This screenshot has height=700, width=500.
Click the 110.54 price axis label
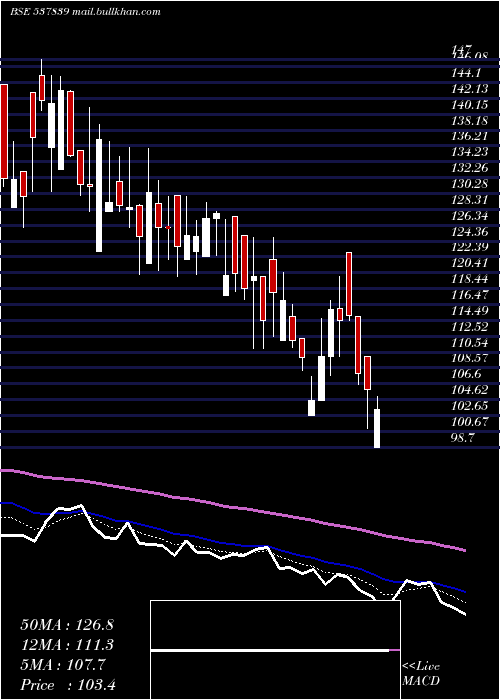[x=470, y=343]
